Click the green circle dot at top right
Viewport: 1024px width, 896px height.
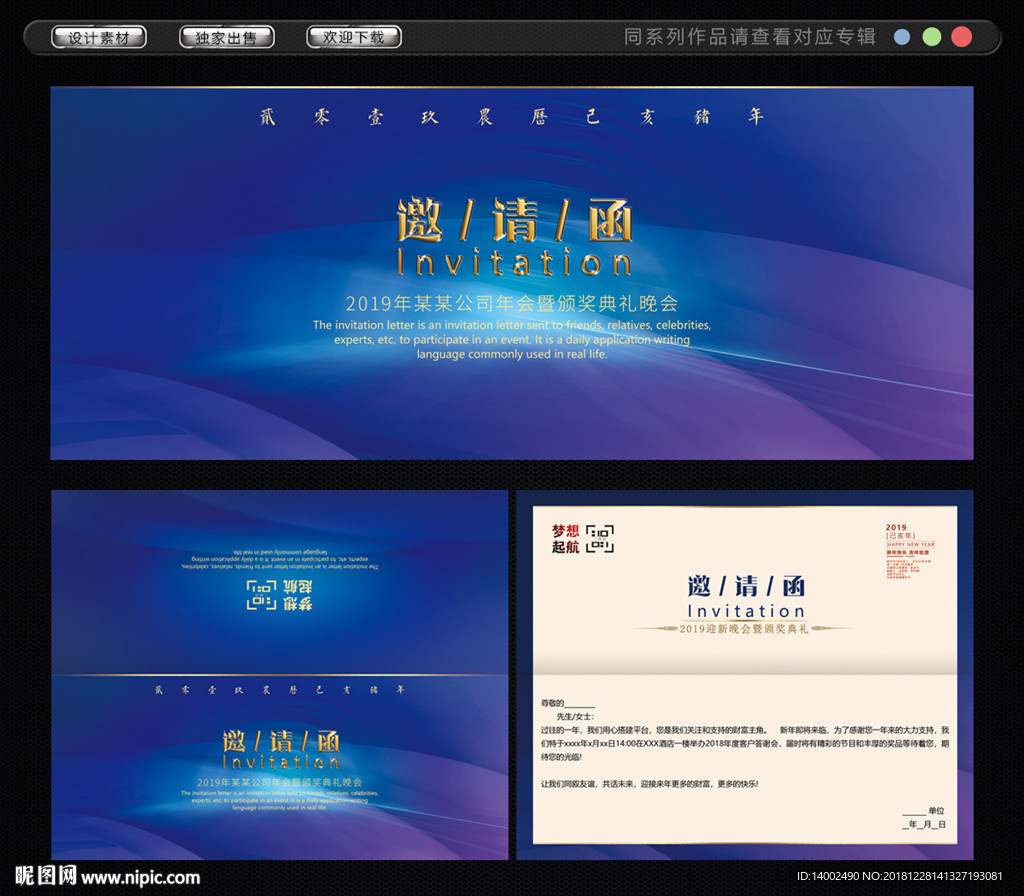[x=931, y=37]
